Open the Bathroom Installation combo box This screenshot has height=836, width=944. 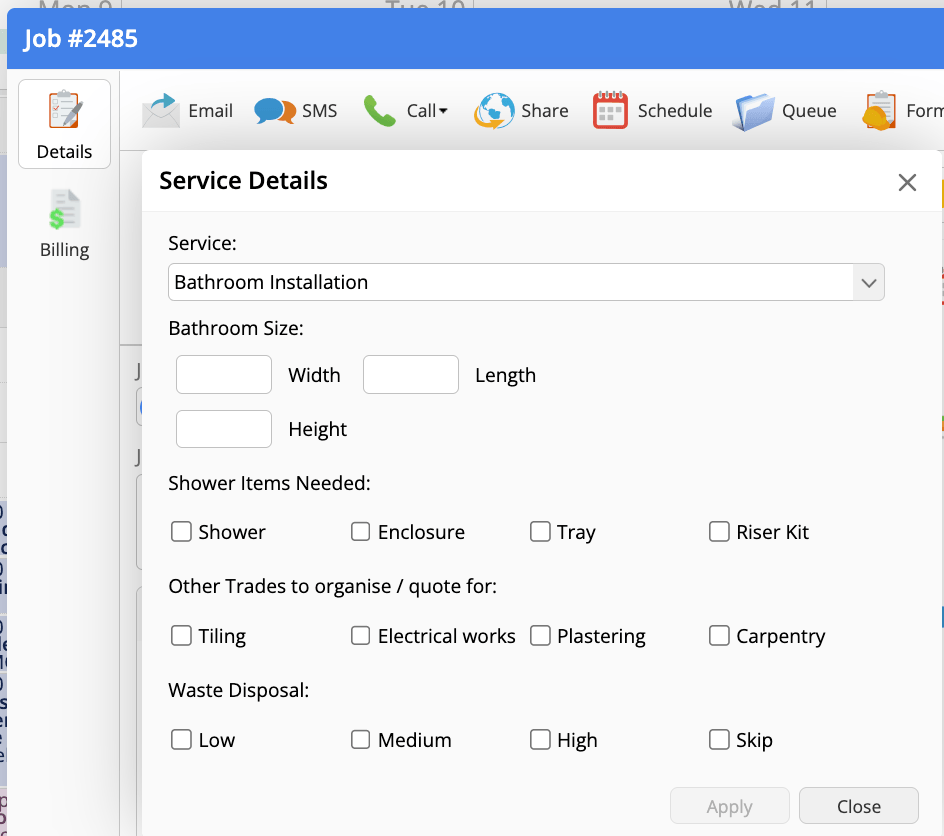point(510,283)
